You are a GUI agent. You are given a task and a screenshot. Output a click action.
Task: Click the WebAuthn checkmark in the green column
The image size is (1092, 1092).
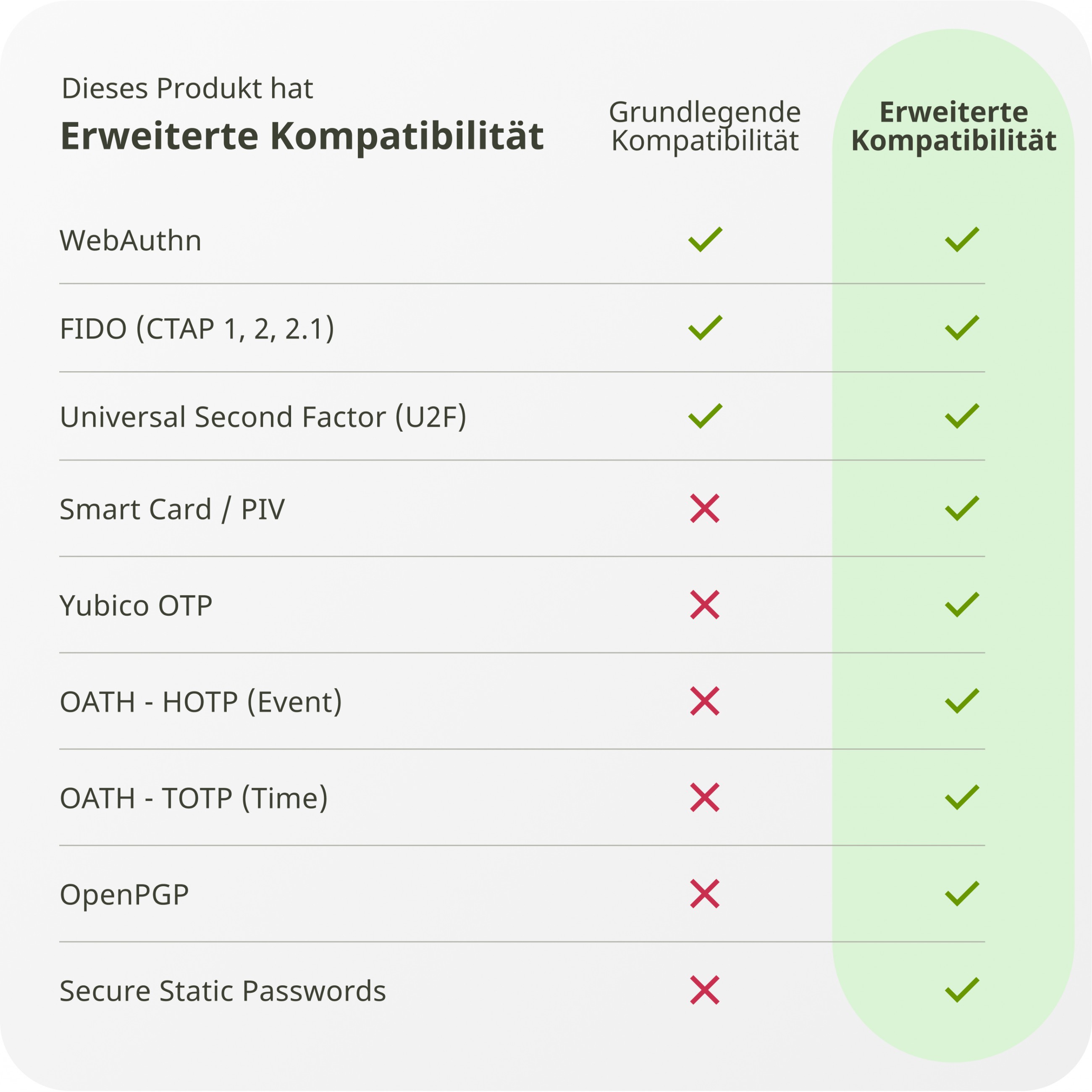(961, 240)
